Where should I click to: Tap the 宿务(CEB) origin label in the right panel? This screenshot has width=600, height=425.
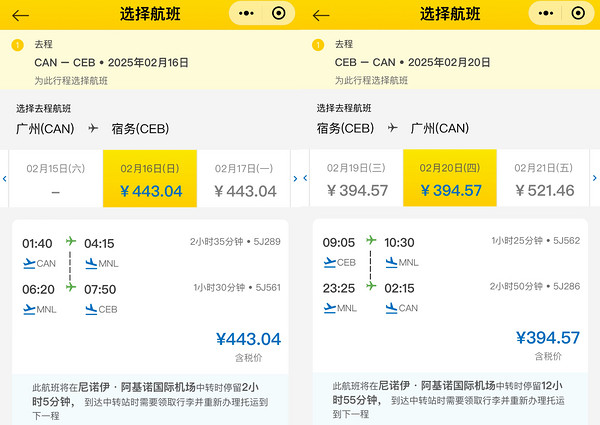click(x=346, y=128)
